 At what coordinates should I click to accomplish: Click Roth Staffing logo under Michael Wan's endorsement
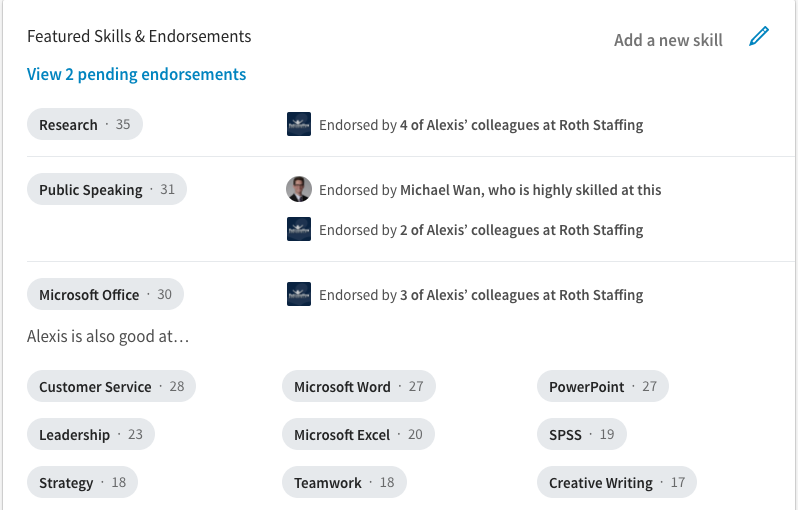pos(299,230)
